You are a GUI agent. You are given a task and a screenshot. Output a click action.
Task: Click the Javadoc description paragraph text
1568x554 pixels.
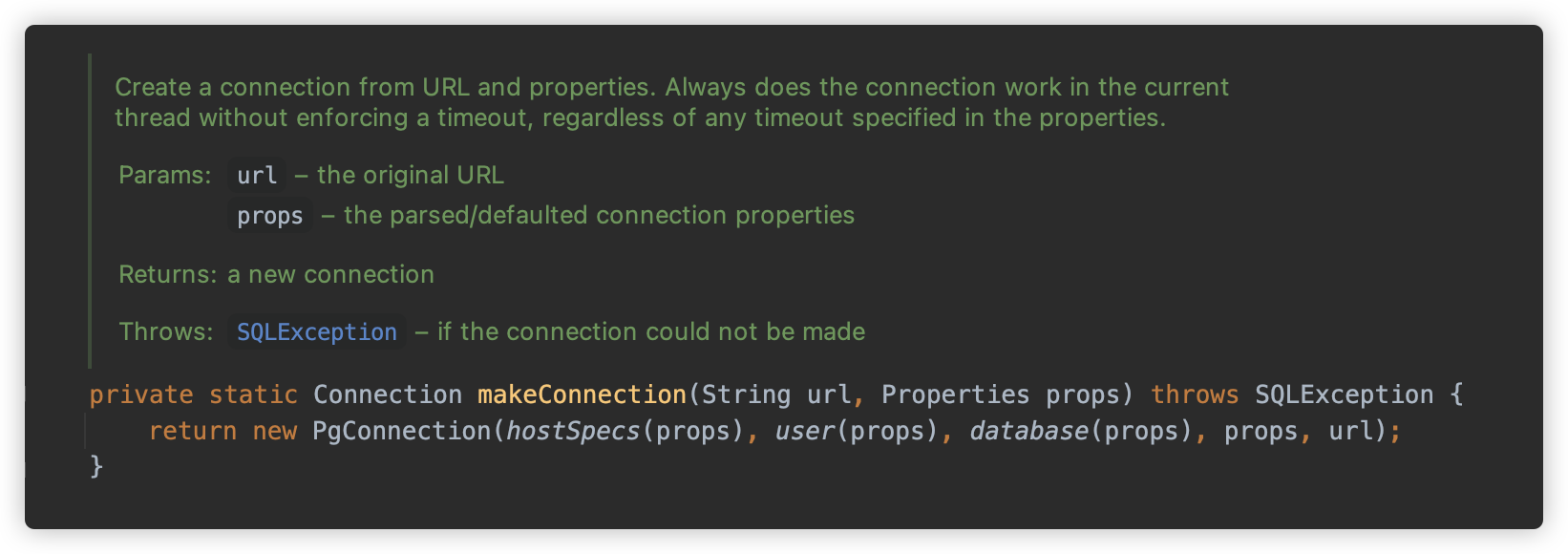(671, 102)
